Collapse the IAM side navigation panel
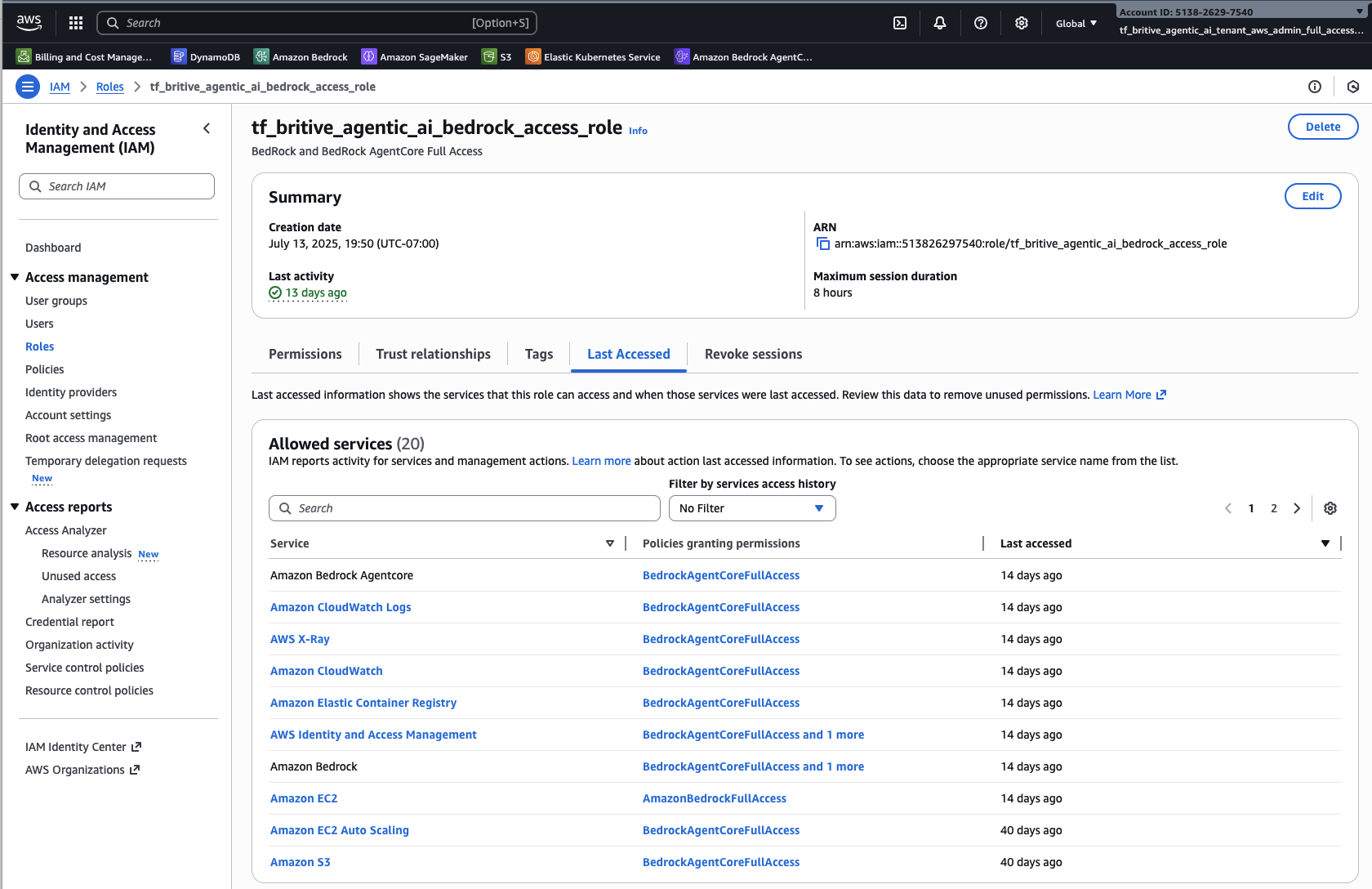Viewport: 1372px width, 889px height. [207, 128]
